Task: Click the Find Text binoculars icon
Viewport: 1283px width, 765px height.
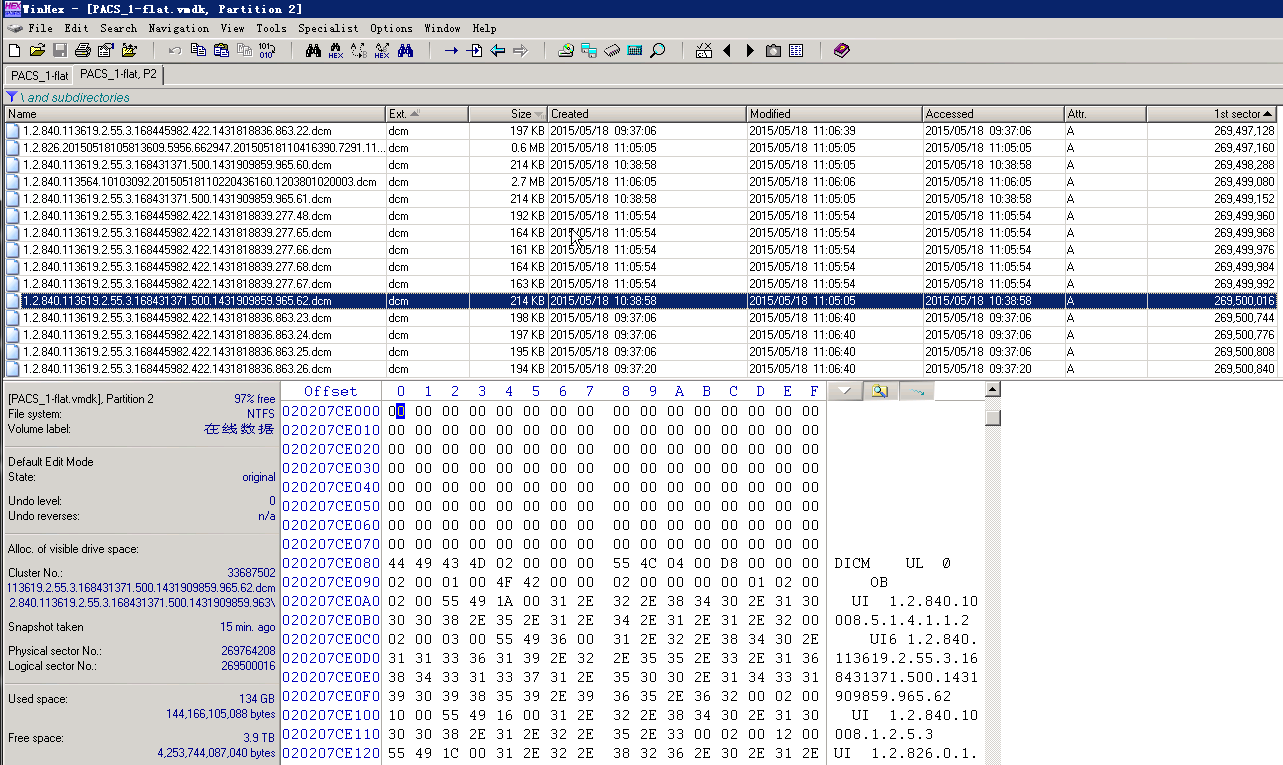Action: (x=312, y=50)
